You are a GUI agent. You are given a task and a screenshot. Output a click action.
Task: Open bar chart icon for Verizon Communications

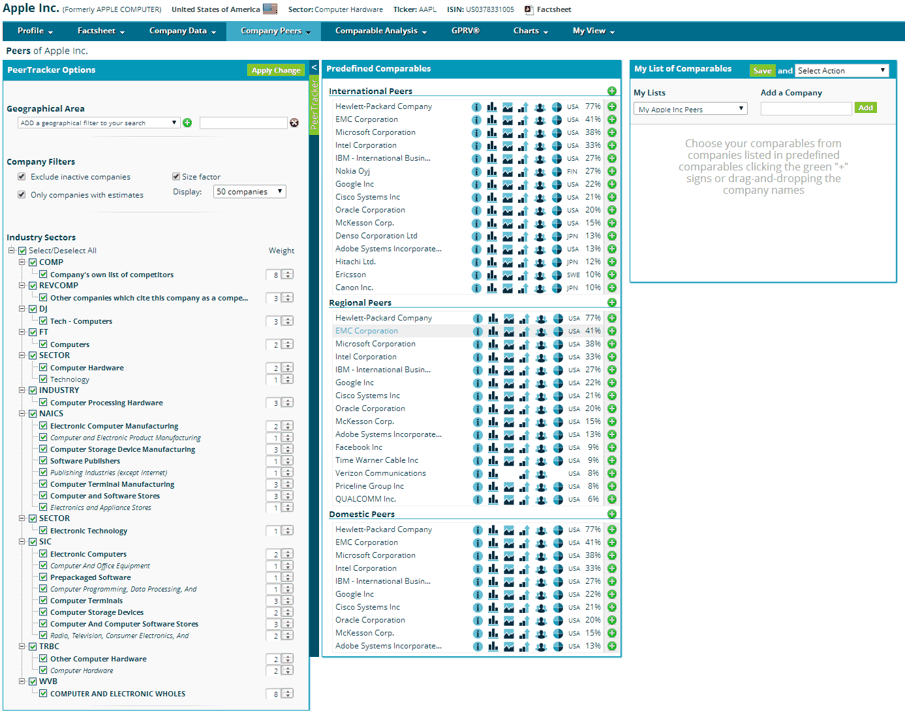(x=493, y=474)
